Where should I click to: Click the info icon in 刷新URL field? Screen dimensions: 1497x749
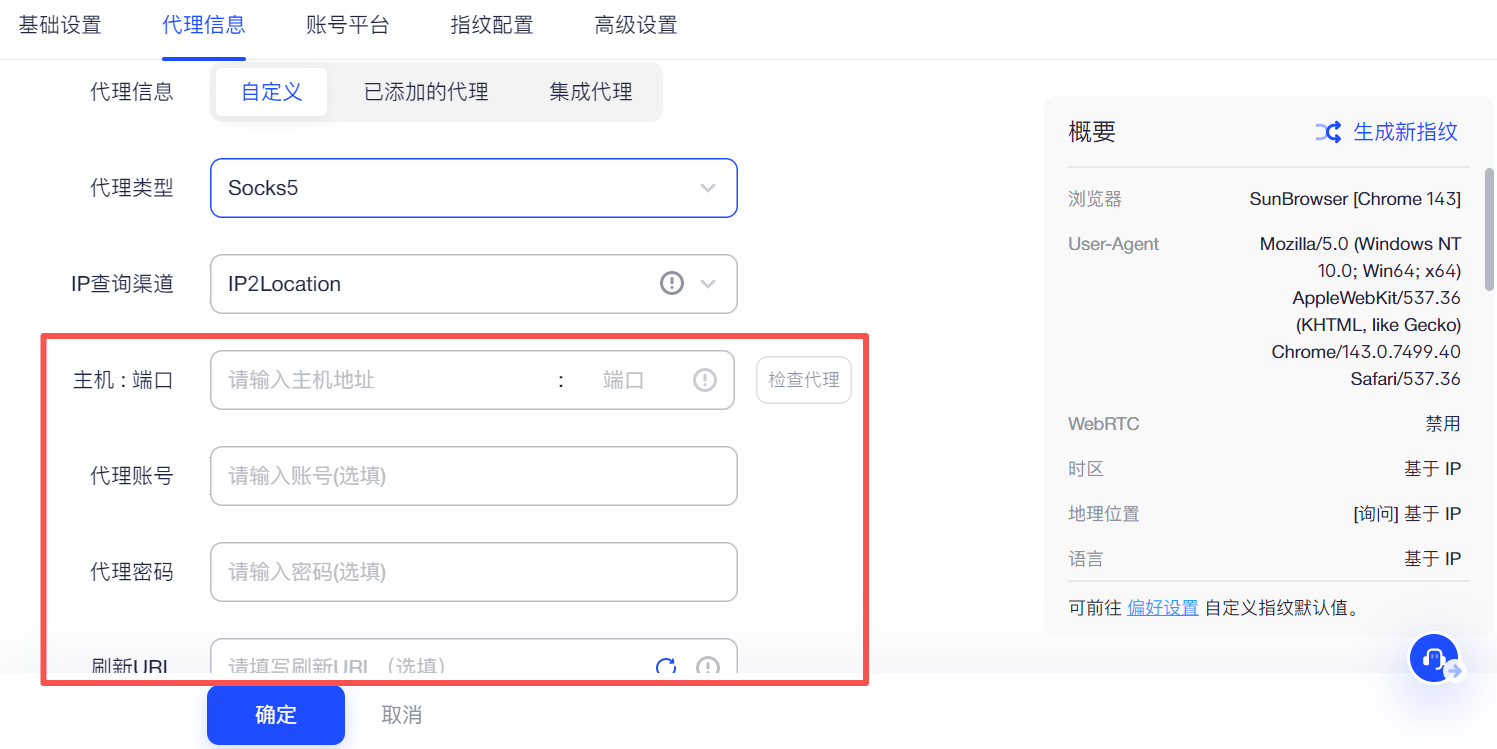pos(708,666)
